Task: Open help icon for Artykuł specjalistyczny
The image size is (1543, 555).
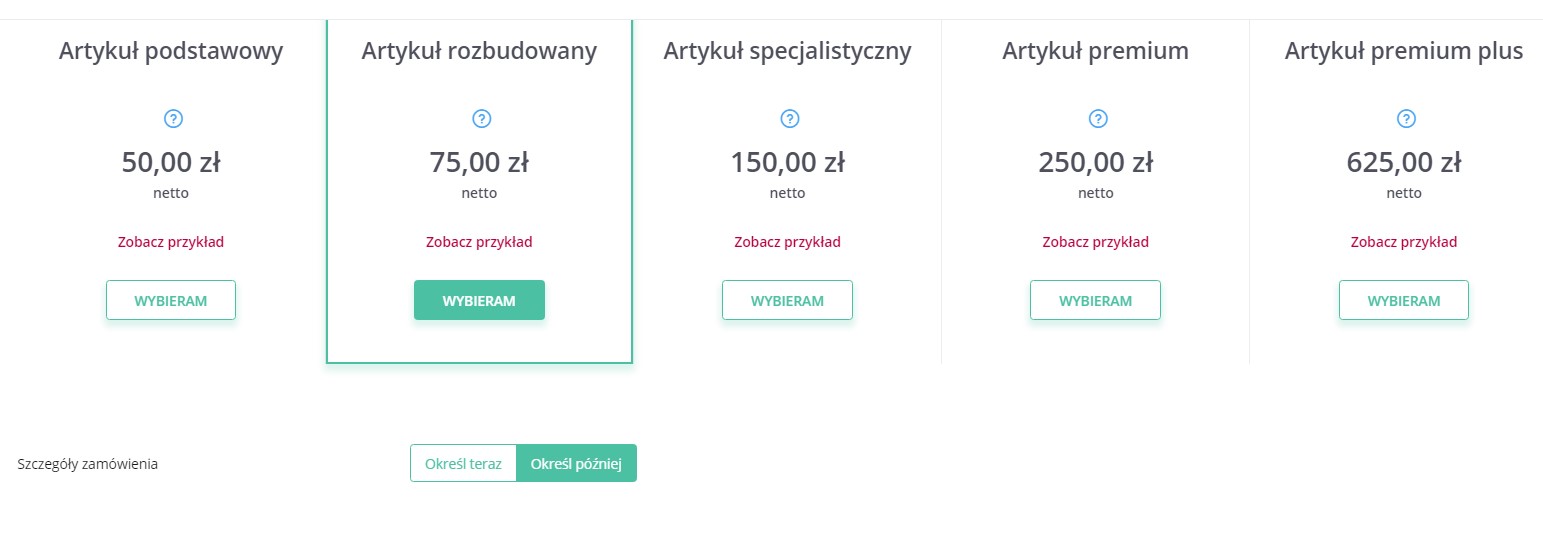Action: (789, 119)
